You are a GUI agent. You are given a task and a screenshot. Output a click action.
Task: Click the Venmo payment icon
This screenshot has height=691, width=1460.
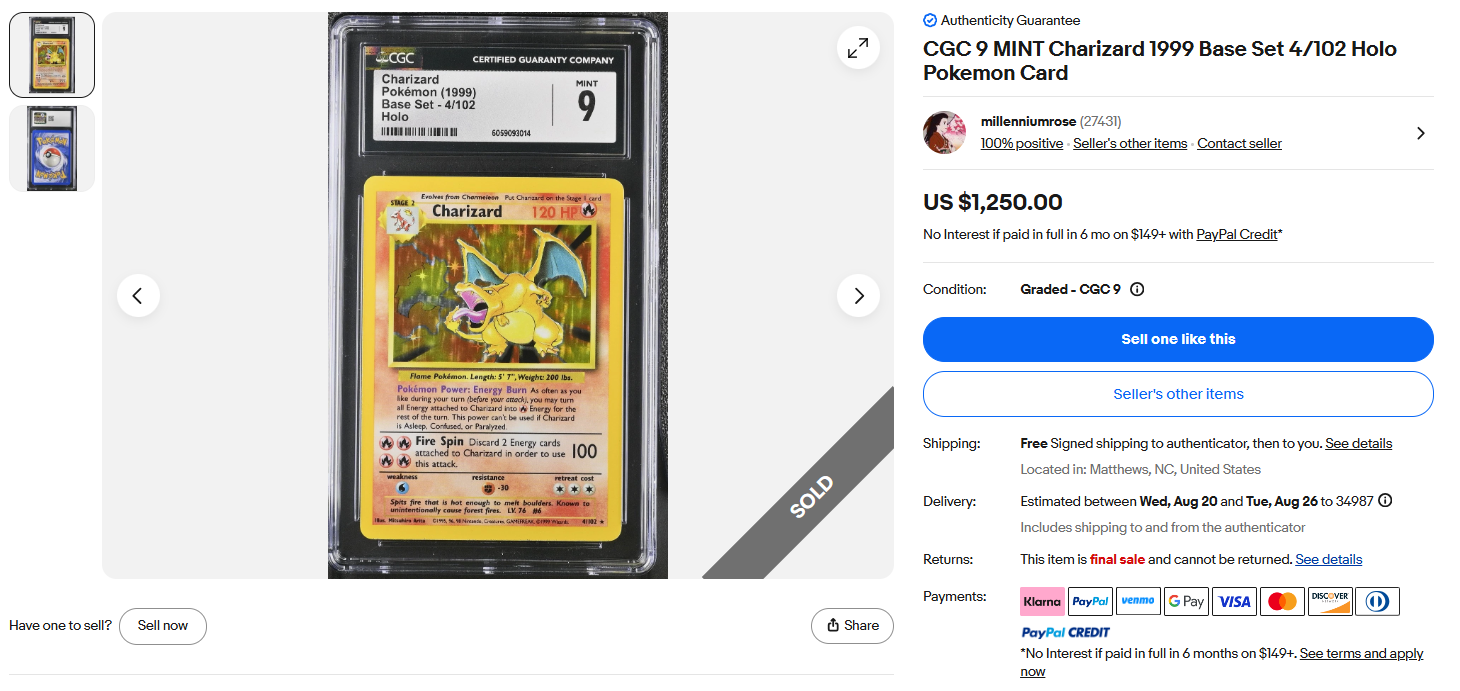click(1138, 601)
